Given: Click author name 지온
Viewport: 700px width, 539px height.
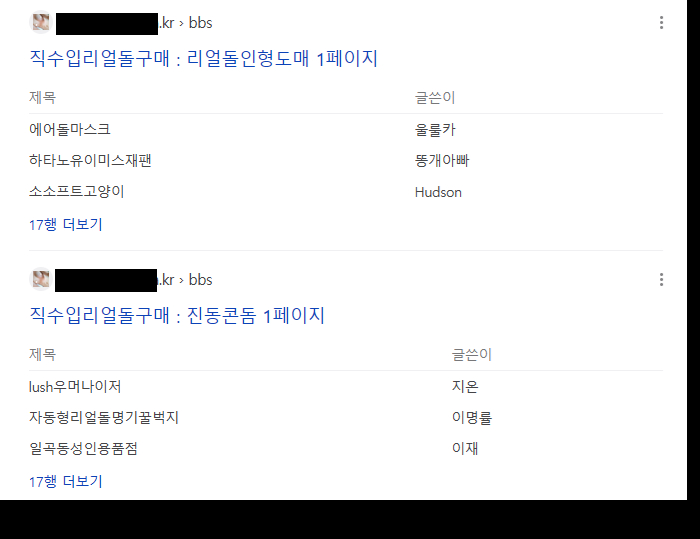Looking at the screenshot, I should click(465, 386).
